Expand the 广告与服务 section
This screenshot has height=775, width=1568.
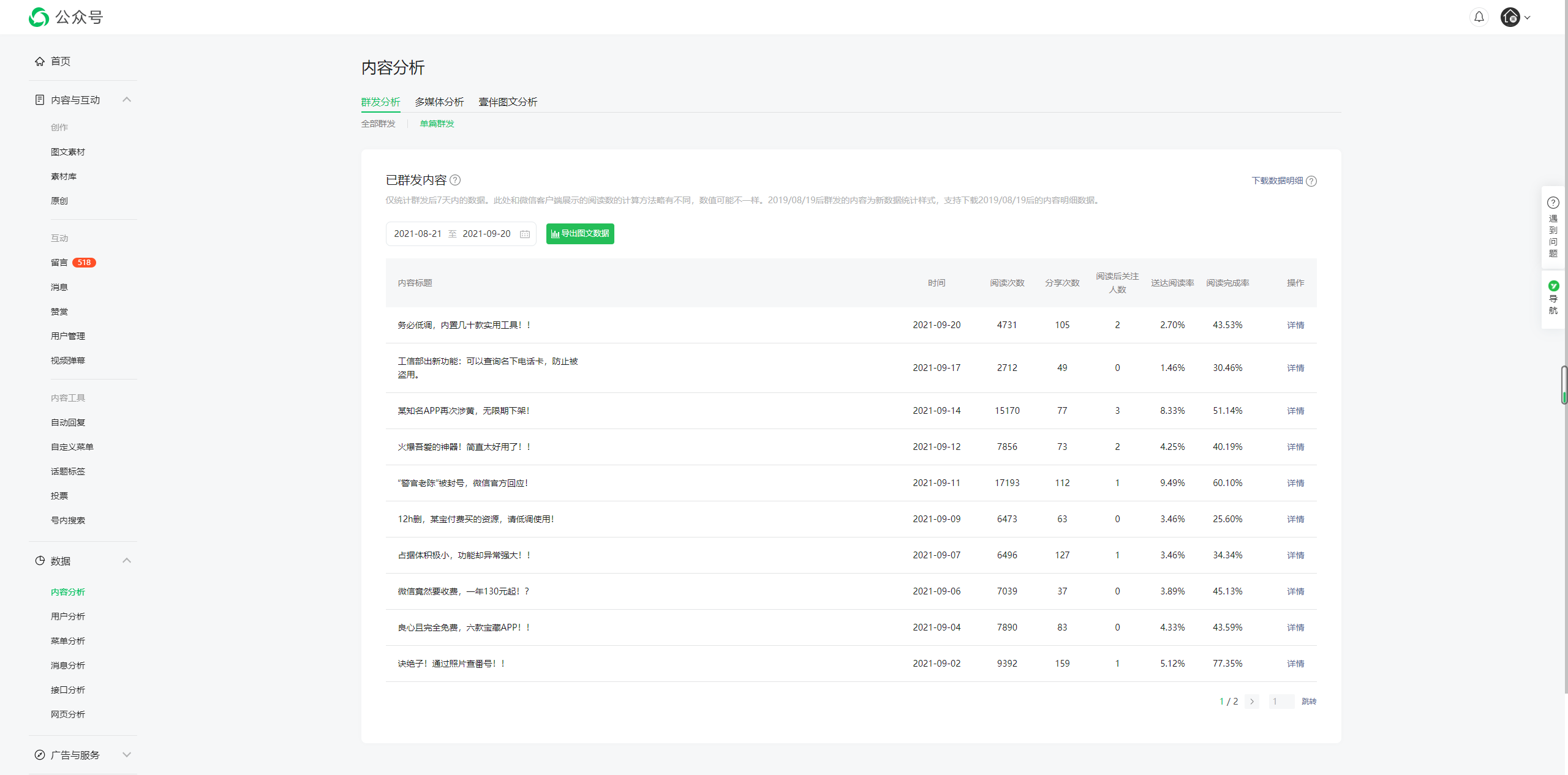click(127, 755)
